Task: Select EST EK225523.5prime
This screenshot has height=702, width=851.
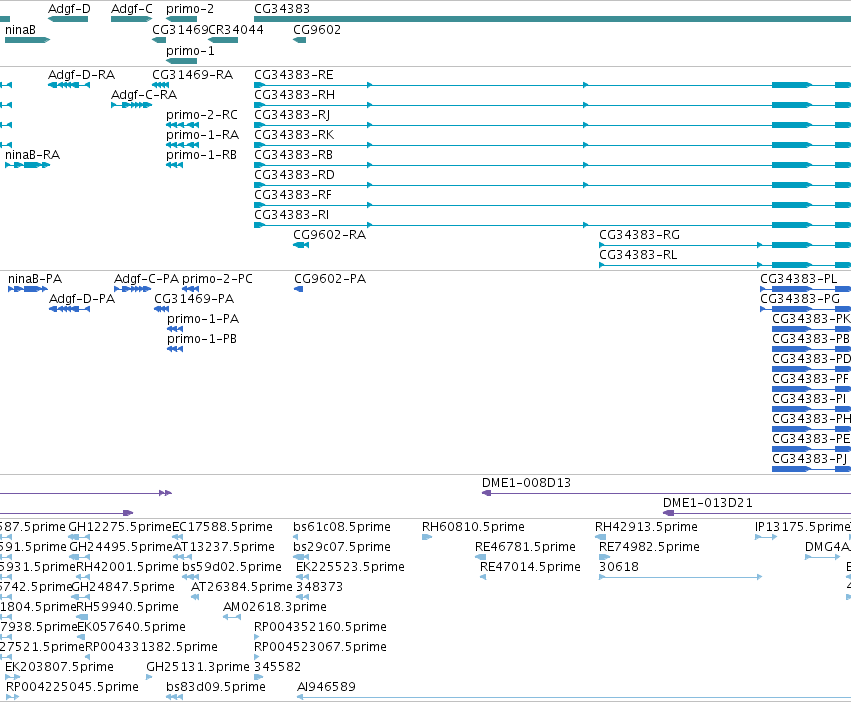Action: click(350, 567)
